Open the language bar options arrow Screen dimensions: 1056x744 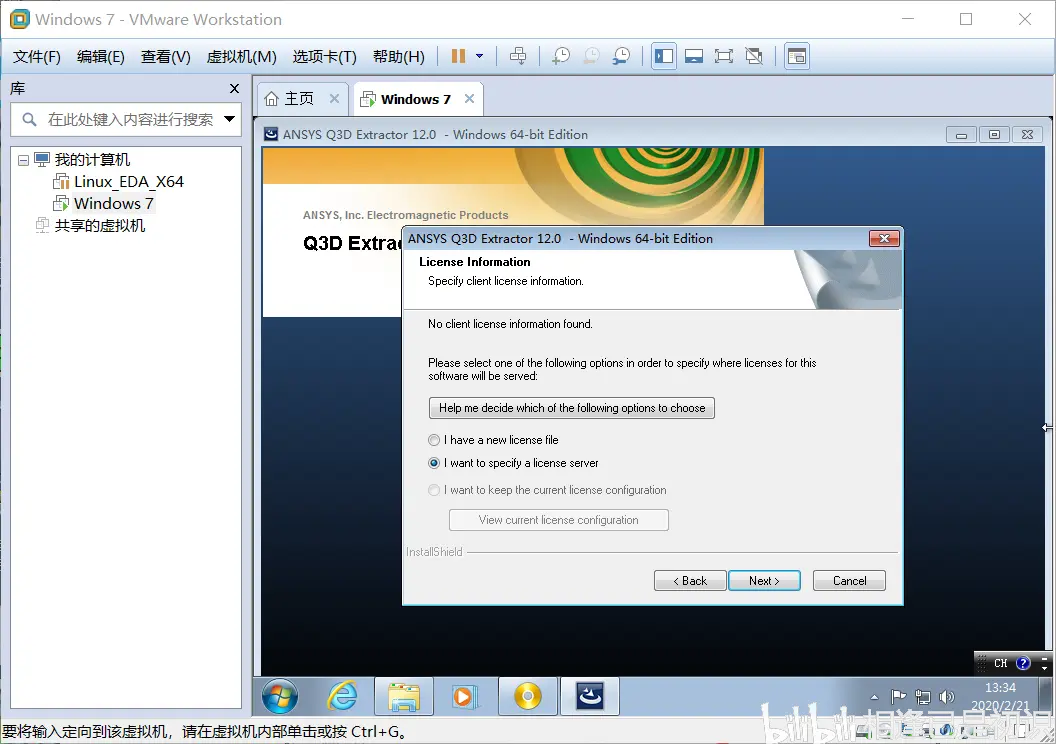tap(1045, 667)
